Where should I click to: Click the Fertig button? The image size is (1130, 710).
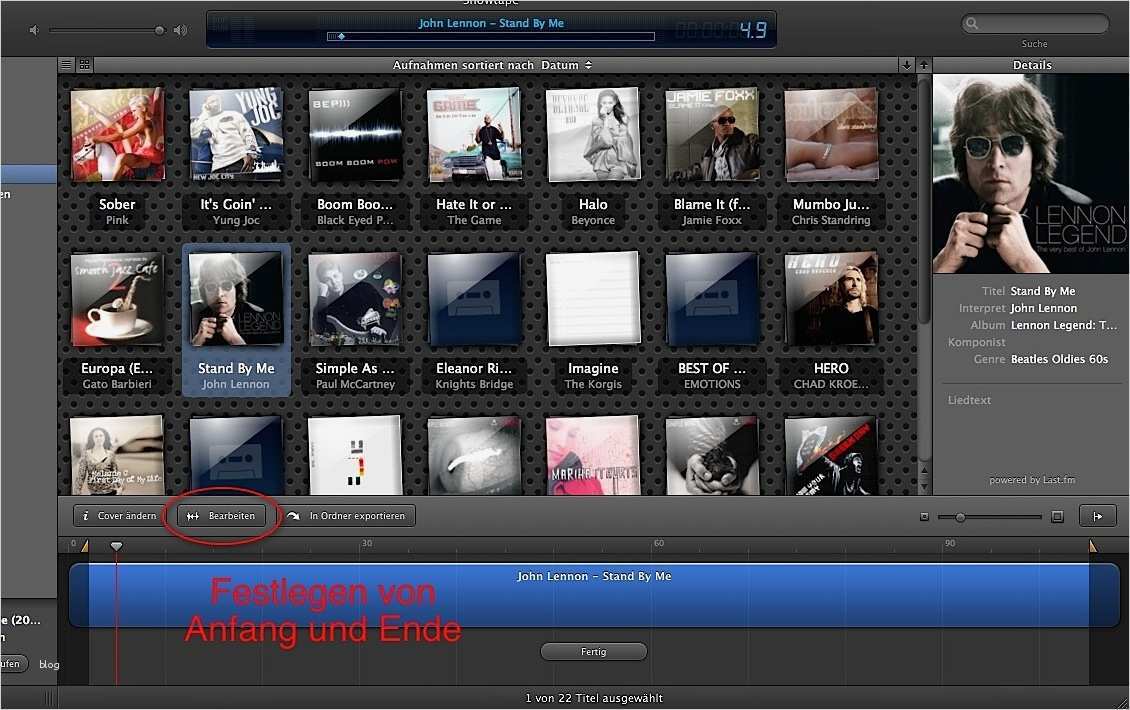coord(594,652)
